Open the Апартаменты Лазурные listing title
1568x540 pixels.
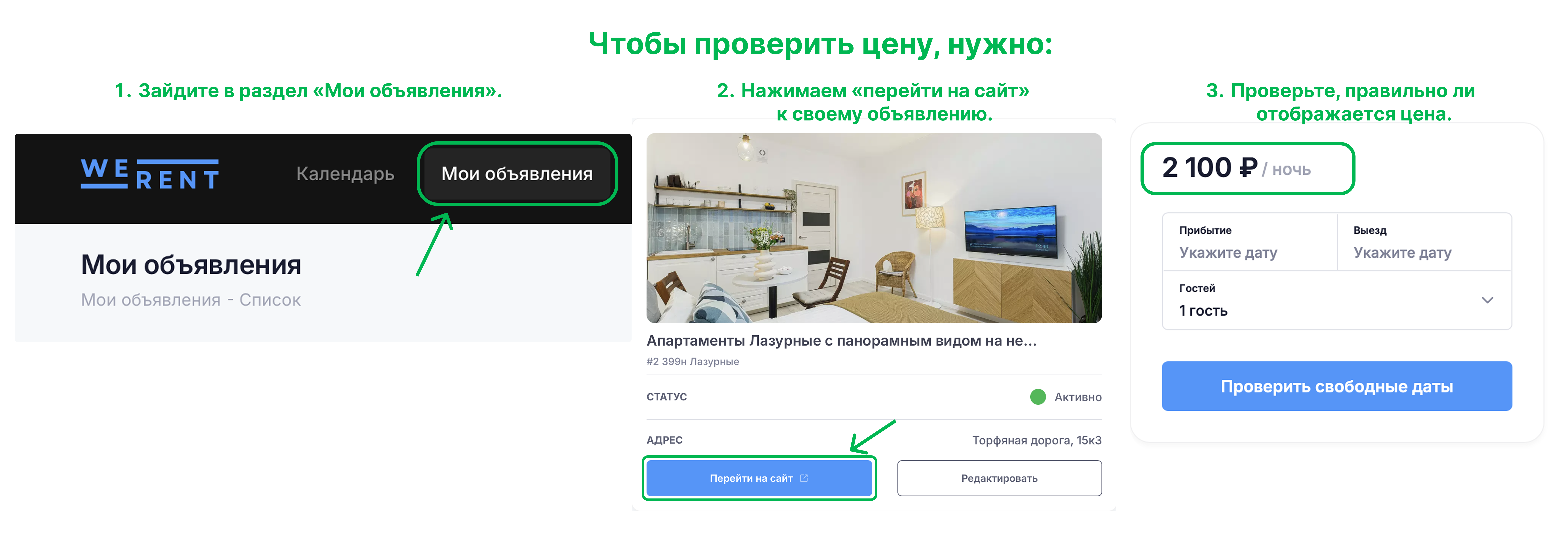click(x=841, y=341)
